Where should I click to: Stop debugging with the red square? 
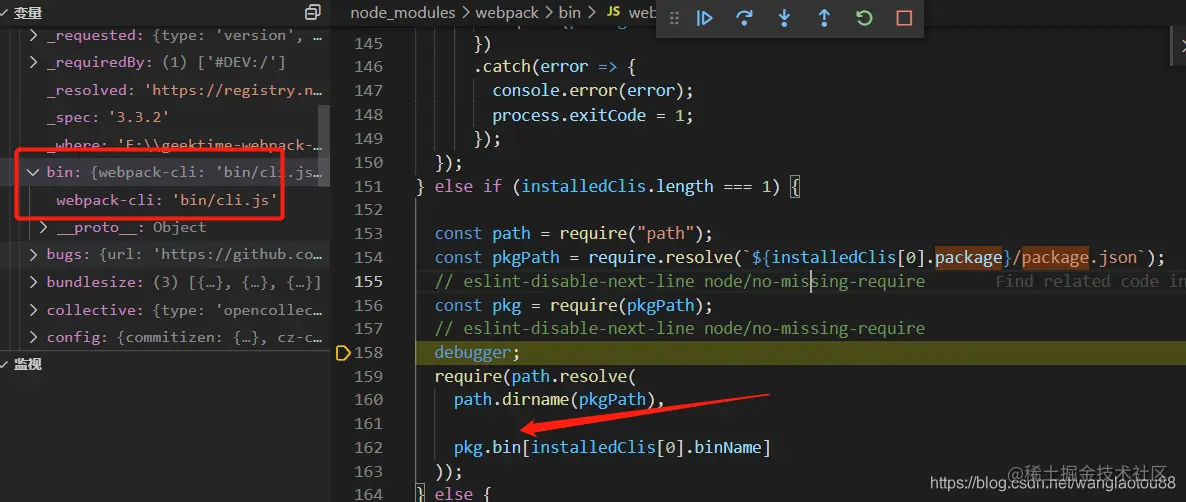(904, 18)
